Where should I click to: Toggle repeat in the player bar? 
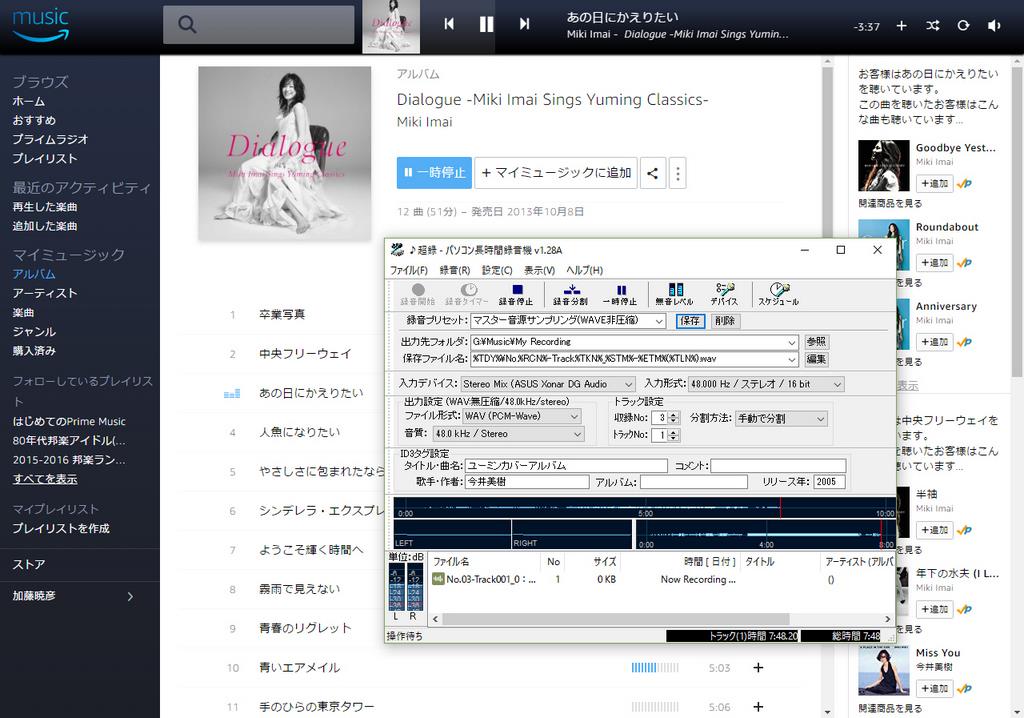tap(963, 25)
